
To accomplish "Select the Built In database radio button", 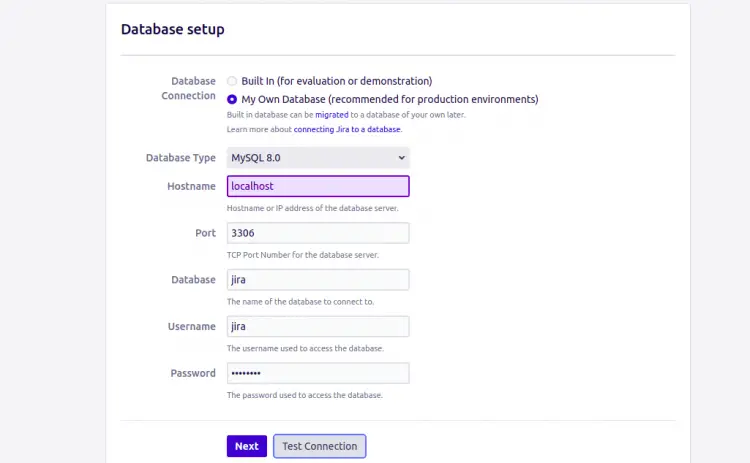I will click(x=232, y=81).
